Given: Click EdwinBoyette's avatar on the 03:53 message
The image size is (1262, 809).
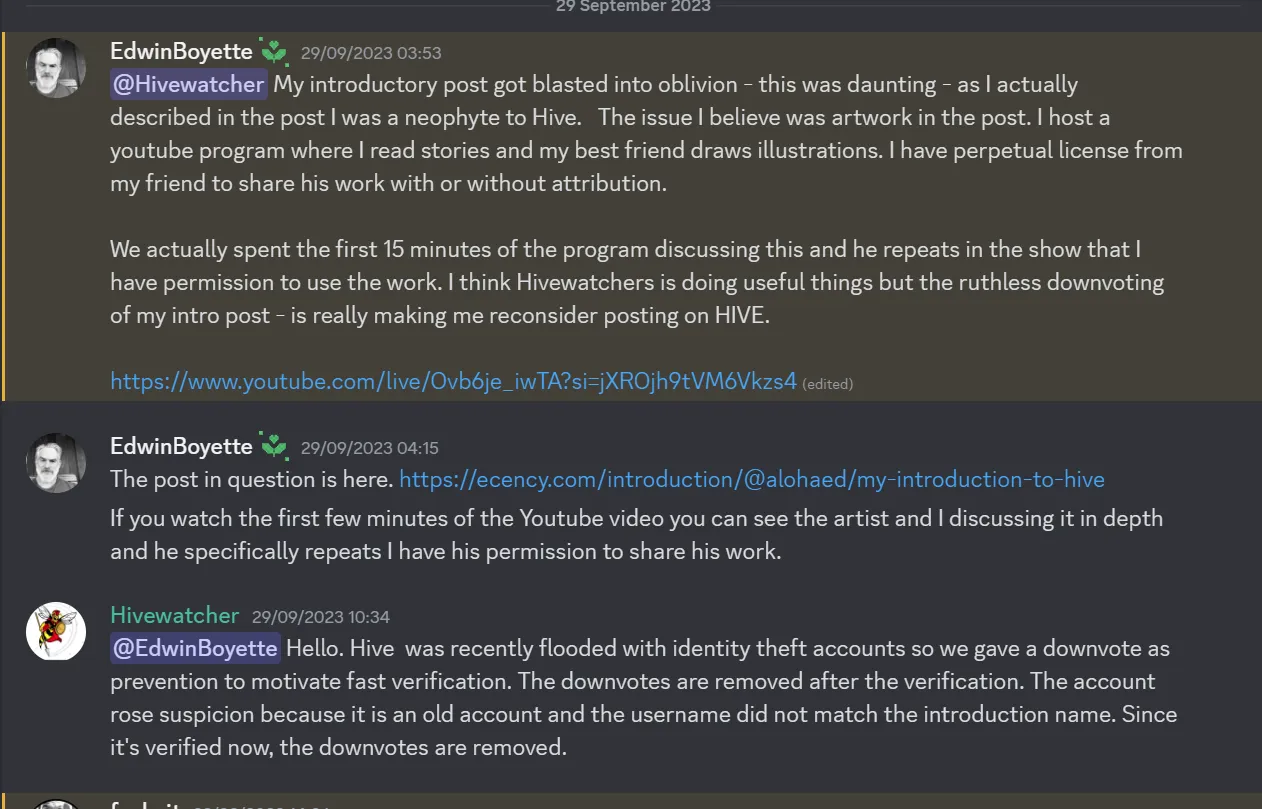Looking at the screenshot, I should (55, 68).
